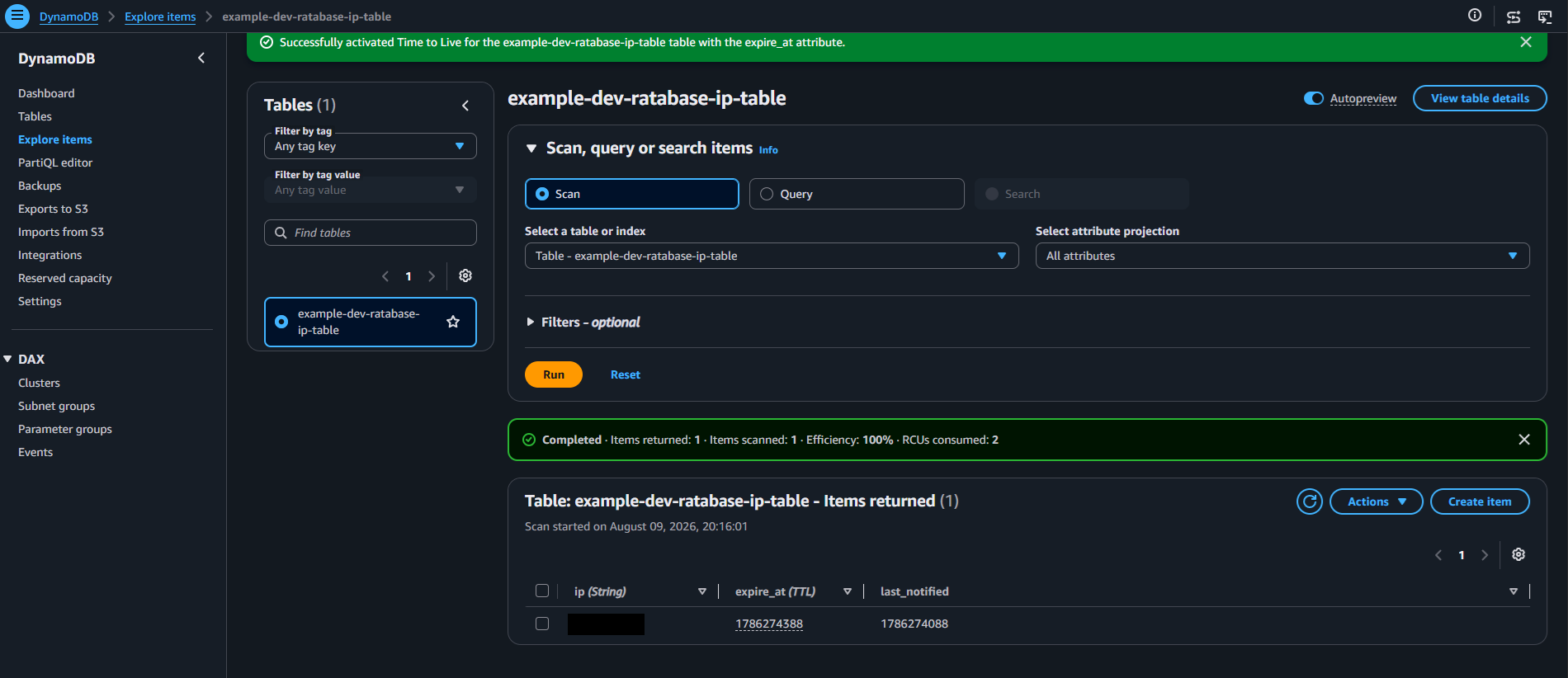Open the expire_at value 1786274388 link
The height and width of the screenshot is (678, 1568).
[x=769, y=624]
